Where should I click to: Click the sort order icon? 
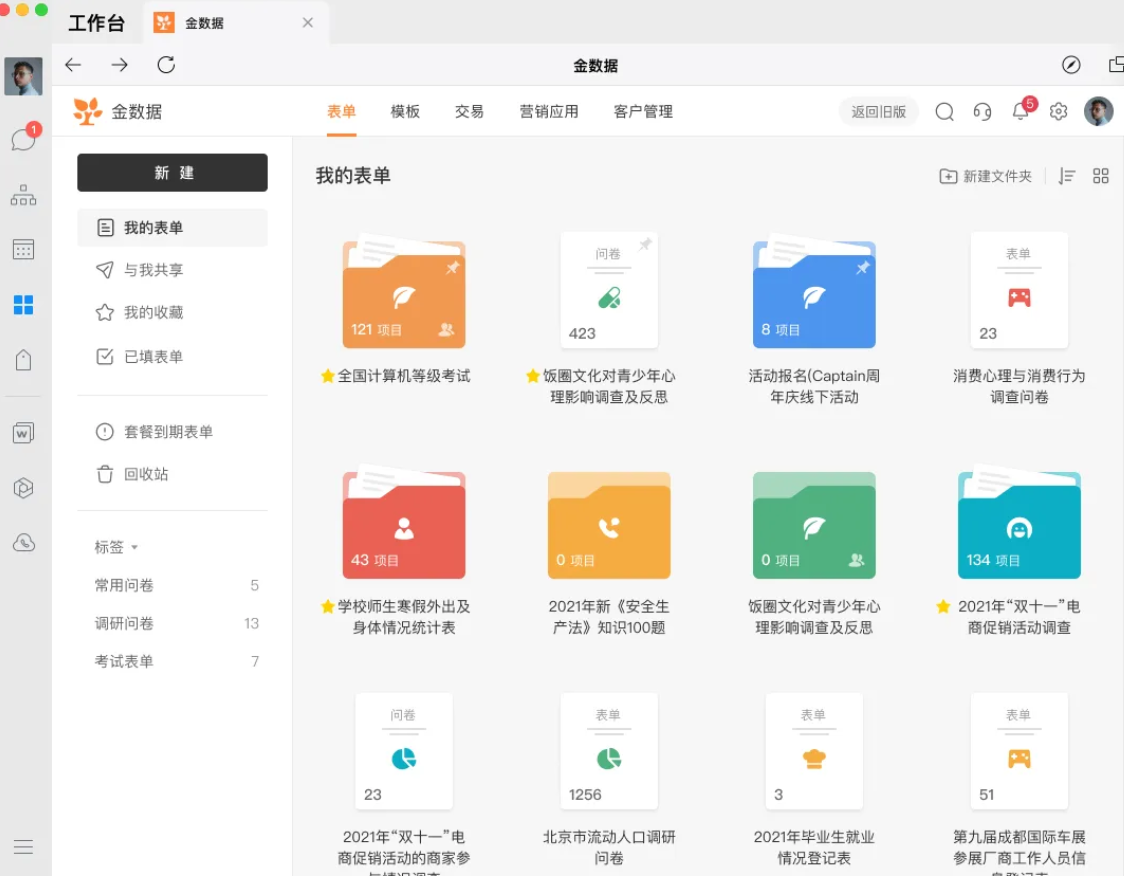coord(1067,176)
